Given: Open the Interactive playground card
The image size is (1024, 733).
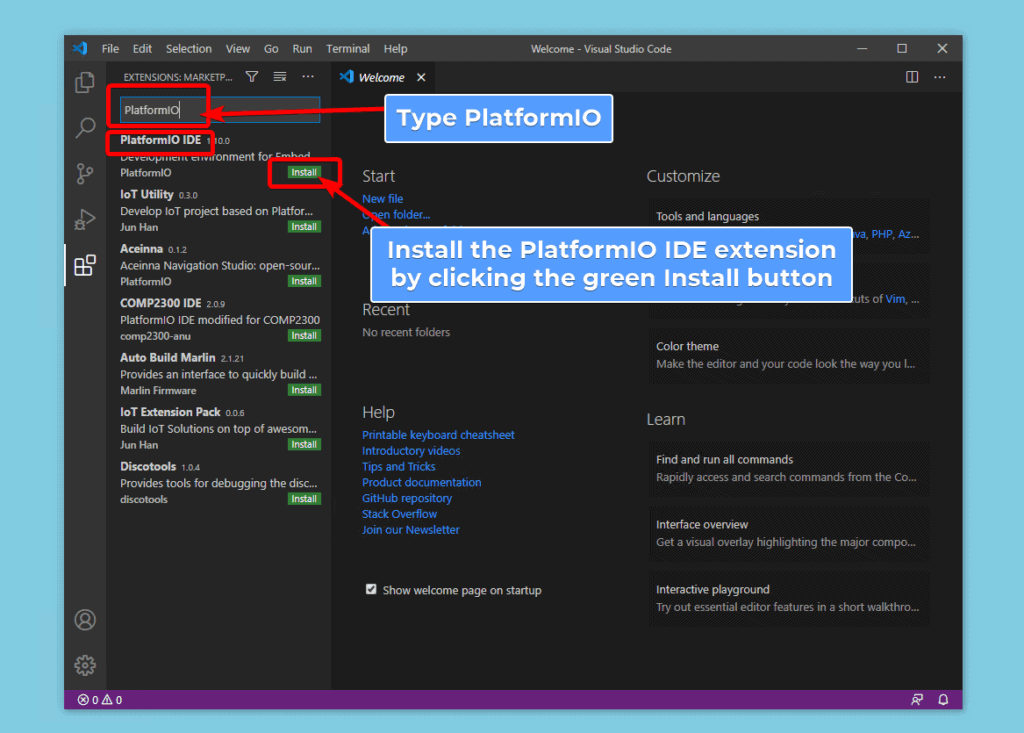Looking at the screenshot, I should click(x=789, y=598).
